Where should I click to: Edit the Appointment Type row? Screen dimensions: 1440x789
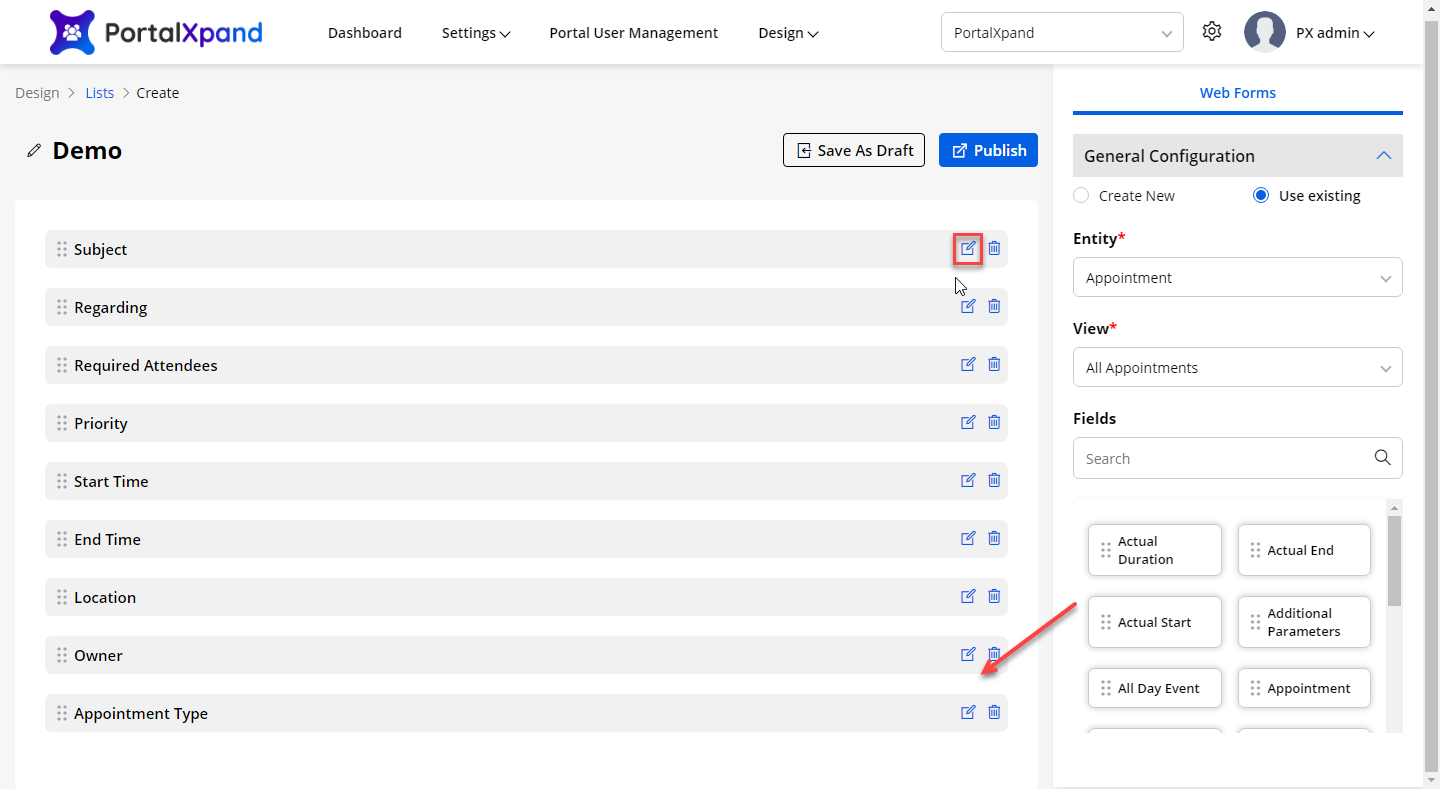click(968, 712)
